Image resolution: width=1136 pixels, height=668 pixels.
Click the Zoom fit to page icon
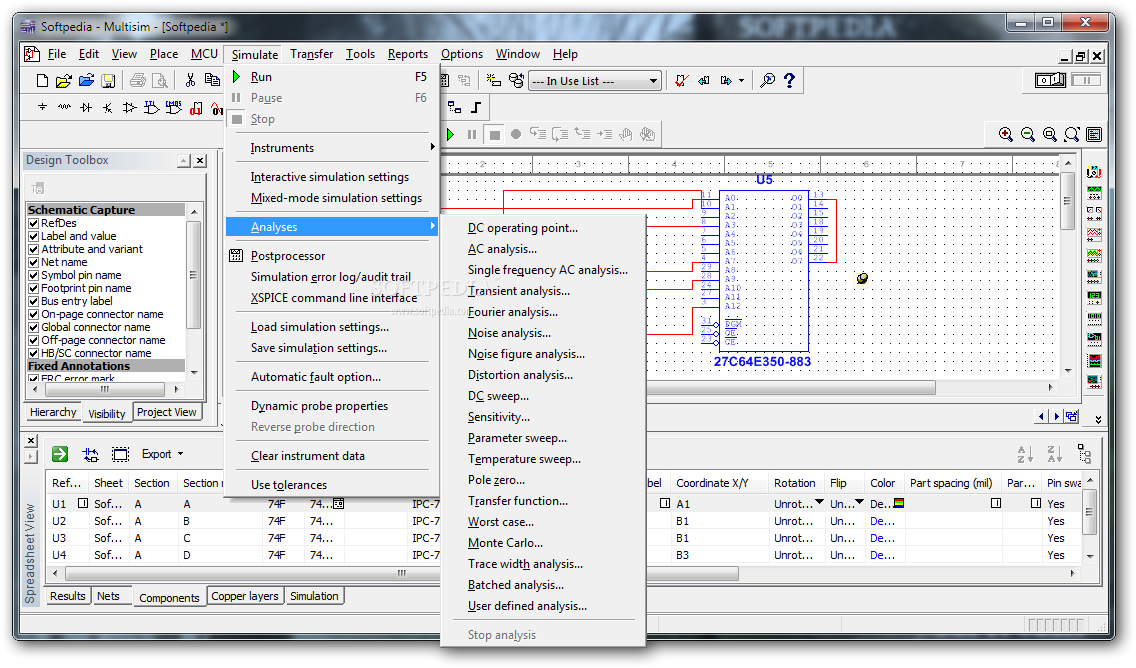point(1072,135)
